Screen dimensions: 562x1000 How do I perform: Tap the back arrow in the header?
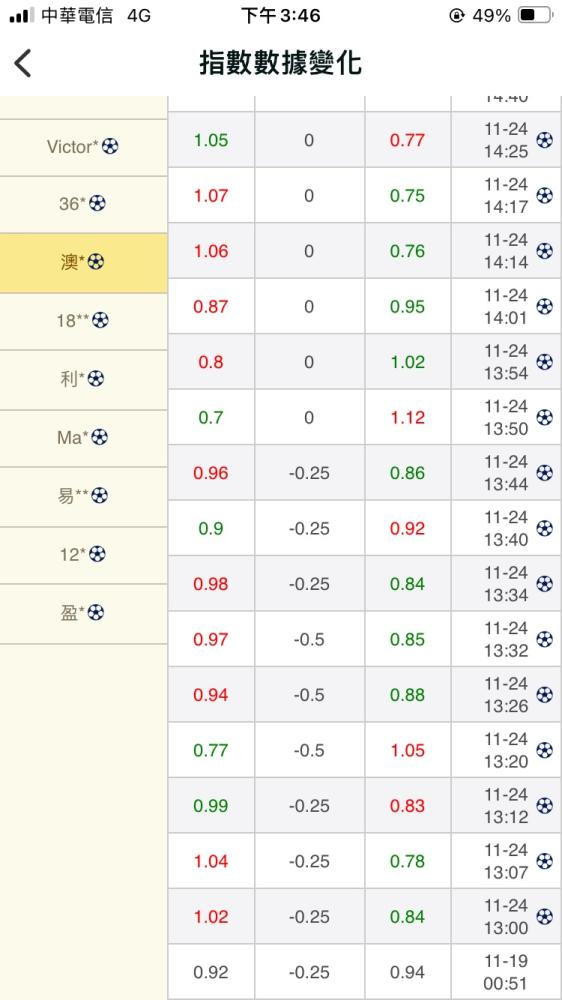click(22, 64)
